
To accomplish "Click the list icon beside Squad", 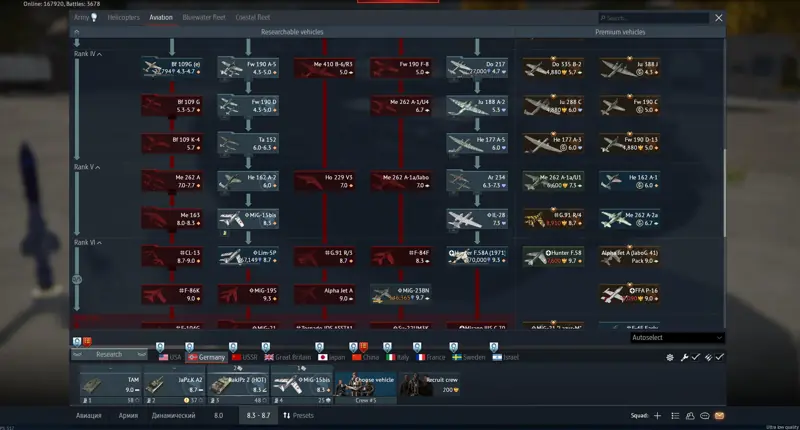I will point(675,416).
